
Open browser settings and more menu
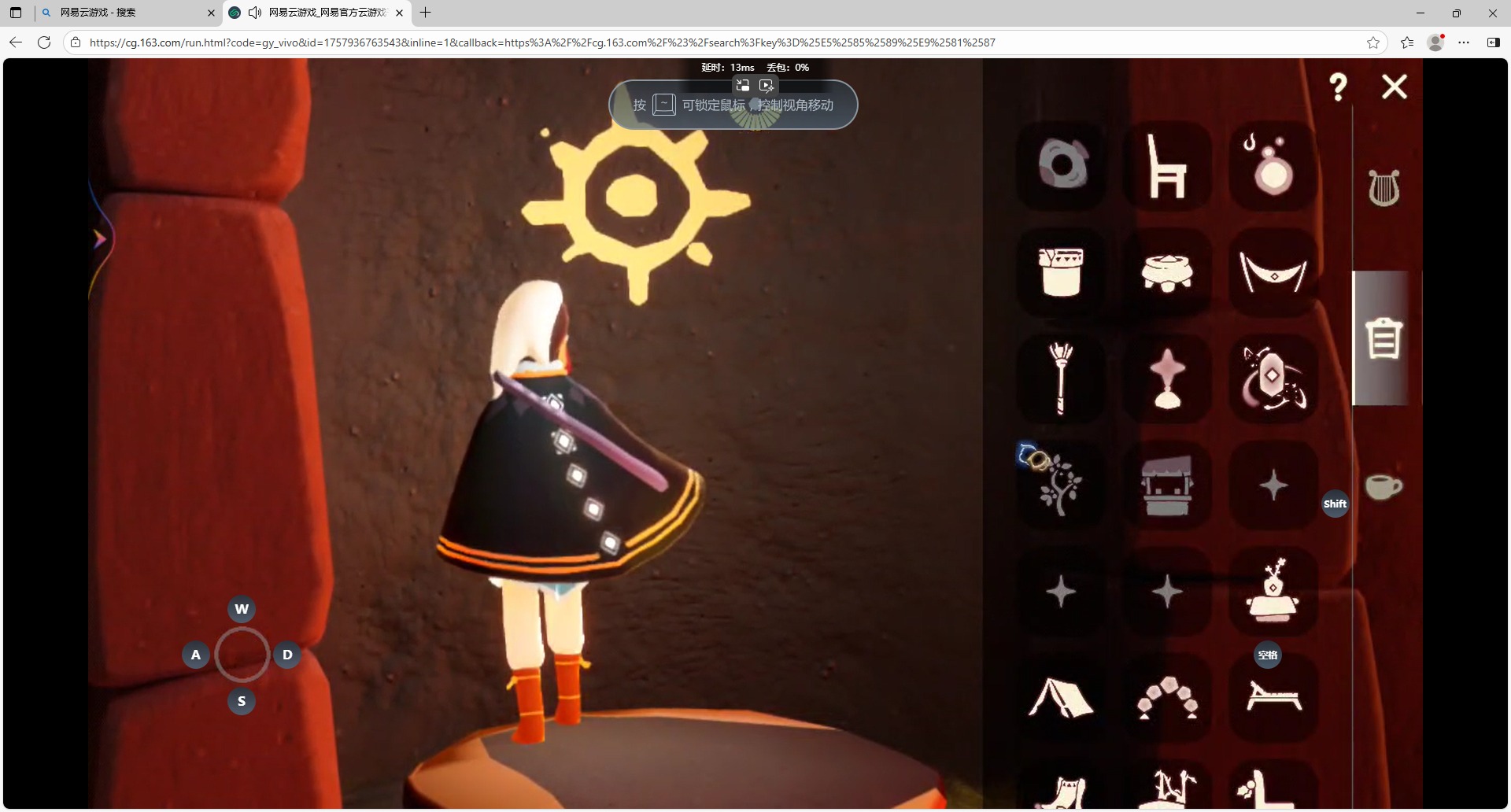[1464, 42]
